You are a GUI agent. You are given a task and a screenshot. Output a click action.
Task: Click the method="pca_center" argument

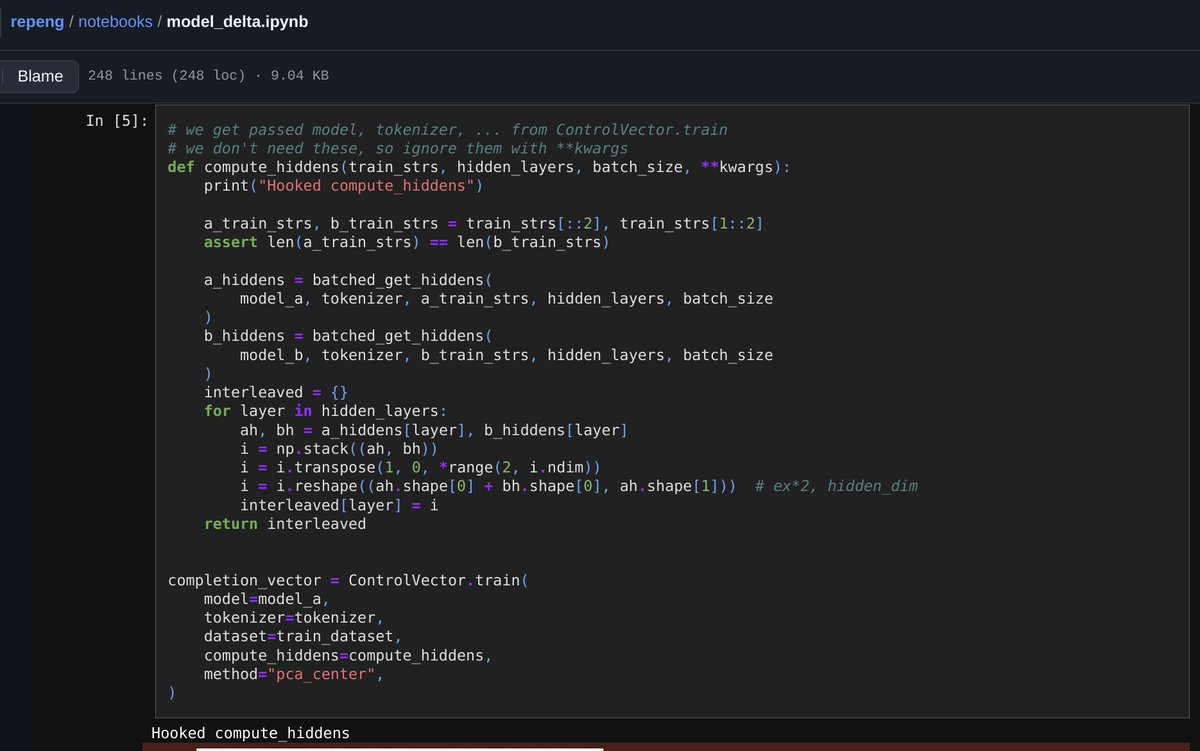pyautogui.click(x=293, y=674)
